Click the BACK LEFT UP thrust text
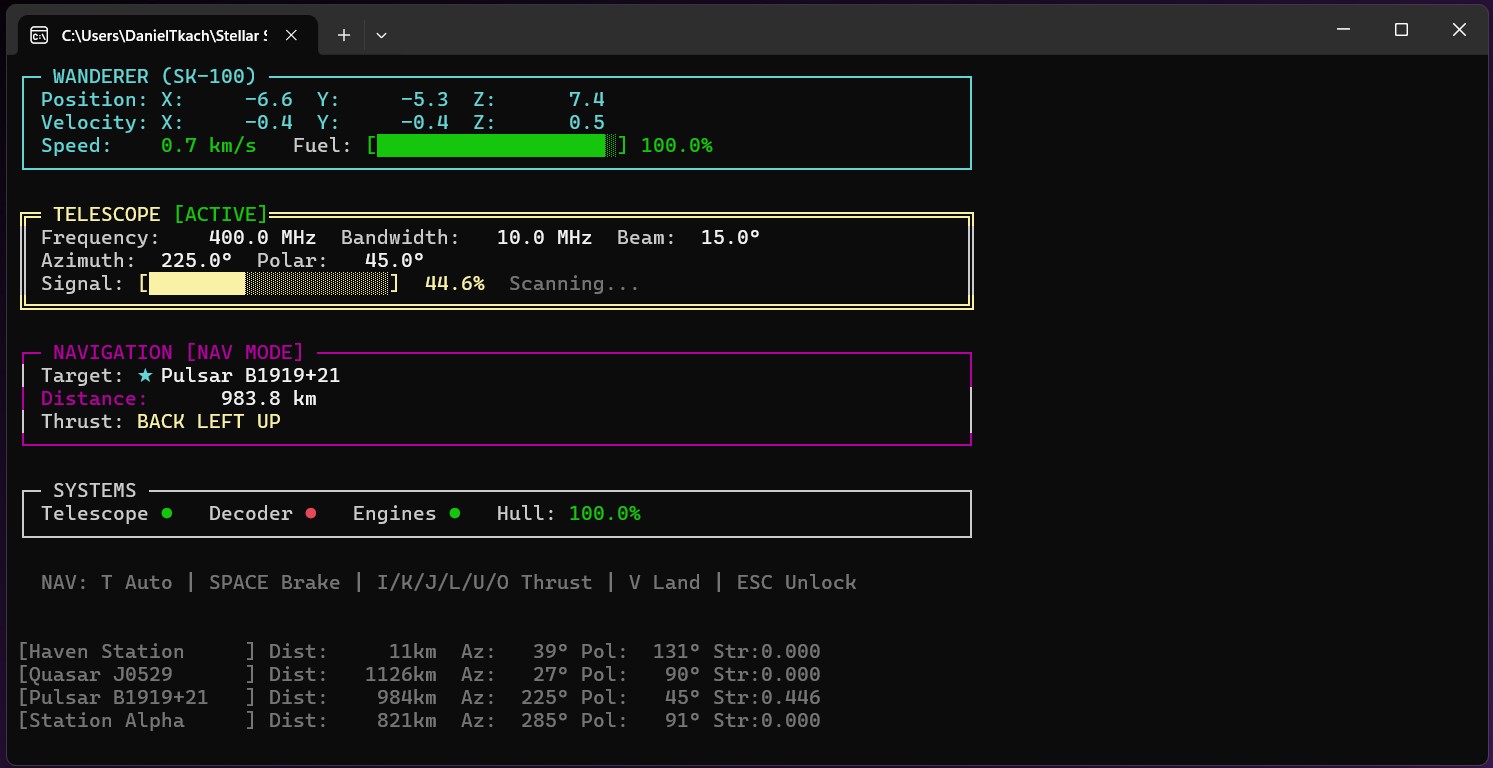The width and height of the screenshot is (1493, 768). (x=208, y=422)
